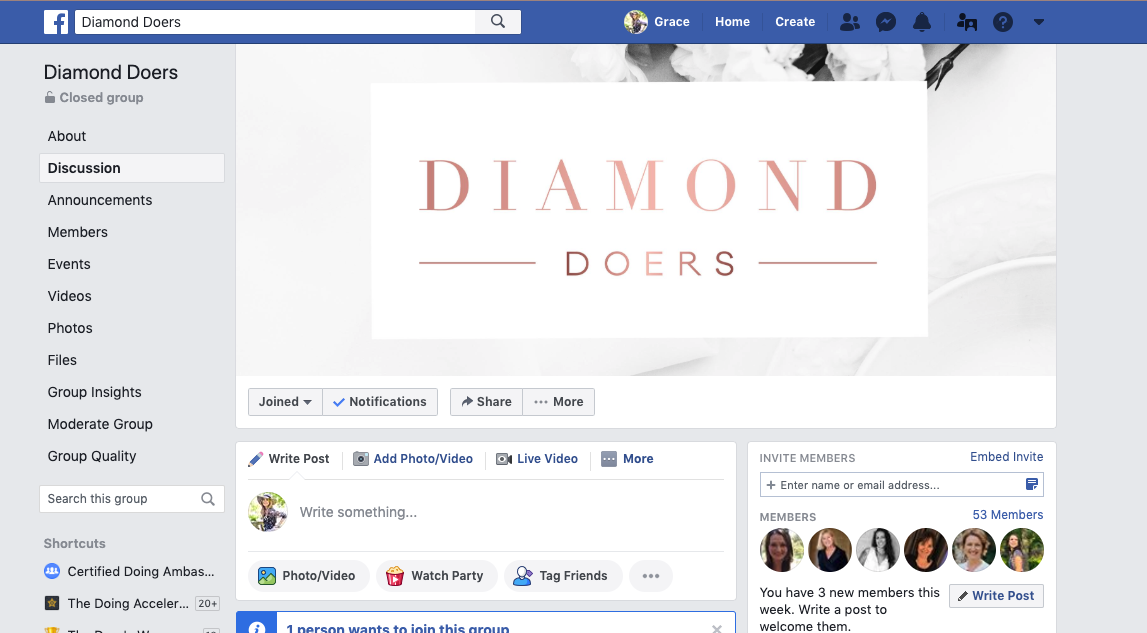Open the Messenger icon in top bar
The height and width of the screenshot is (633, 1147).
pyautogui.click(x=886, y=22)
